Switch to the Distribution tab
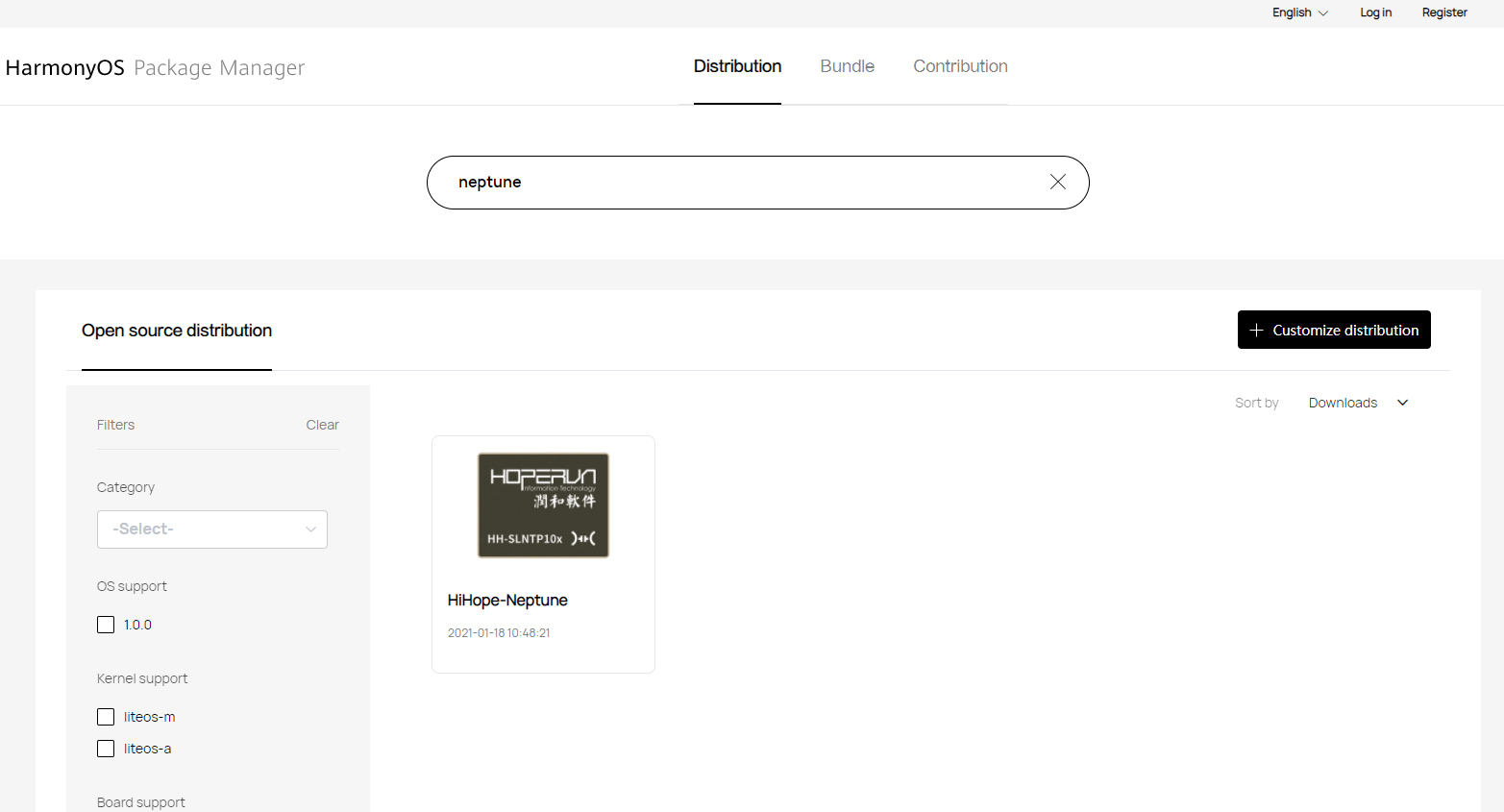 737,66
